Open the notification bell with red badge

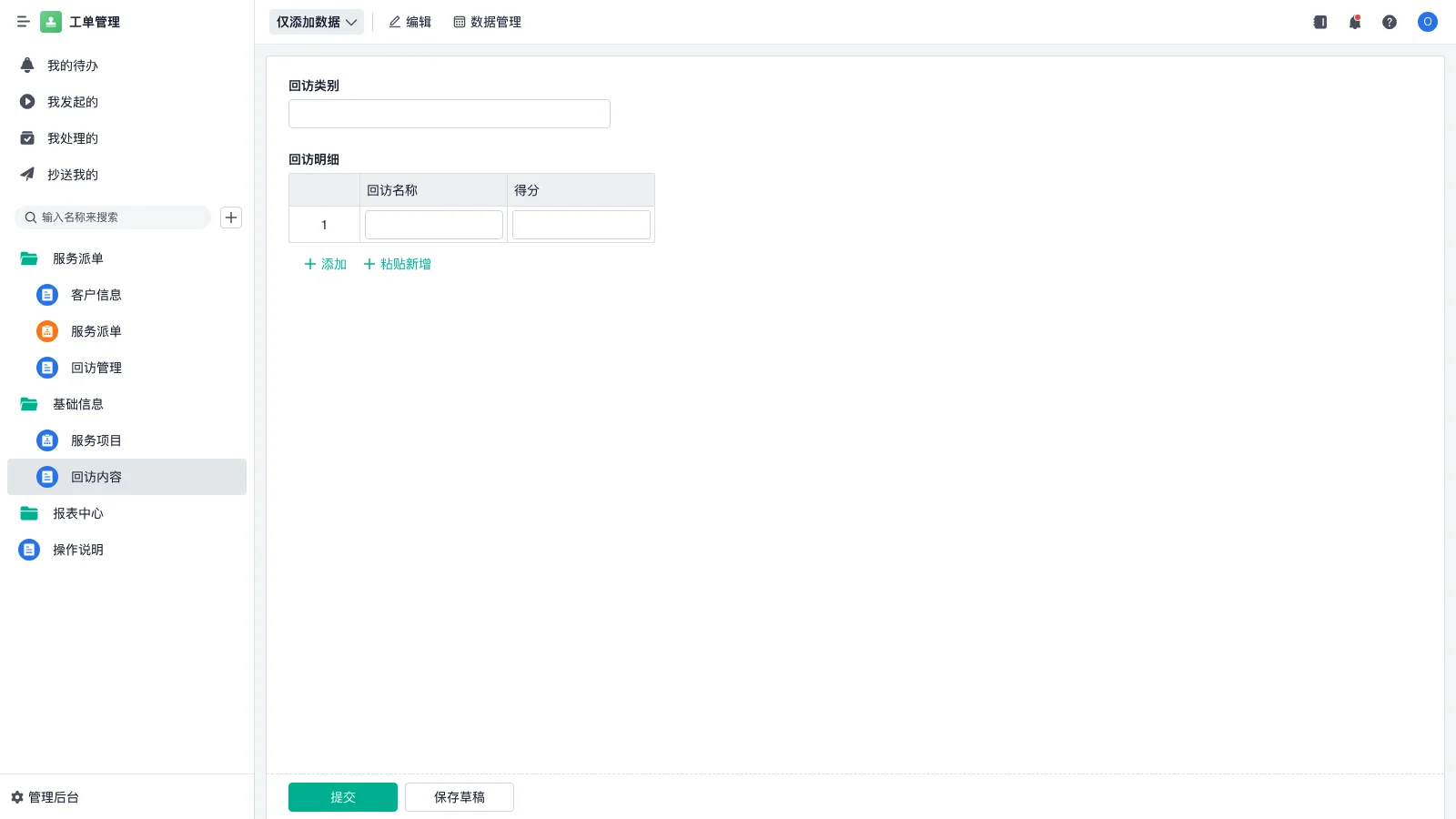pyautogui.click(x=1354, y=22)
